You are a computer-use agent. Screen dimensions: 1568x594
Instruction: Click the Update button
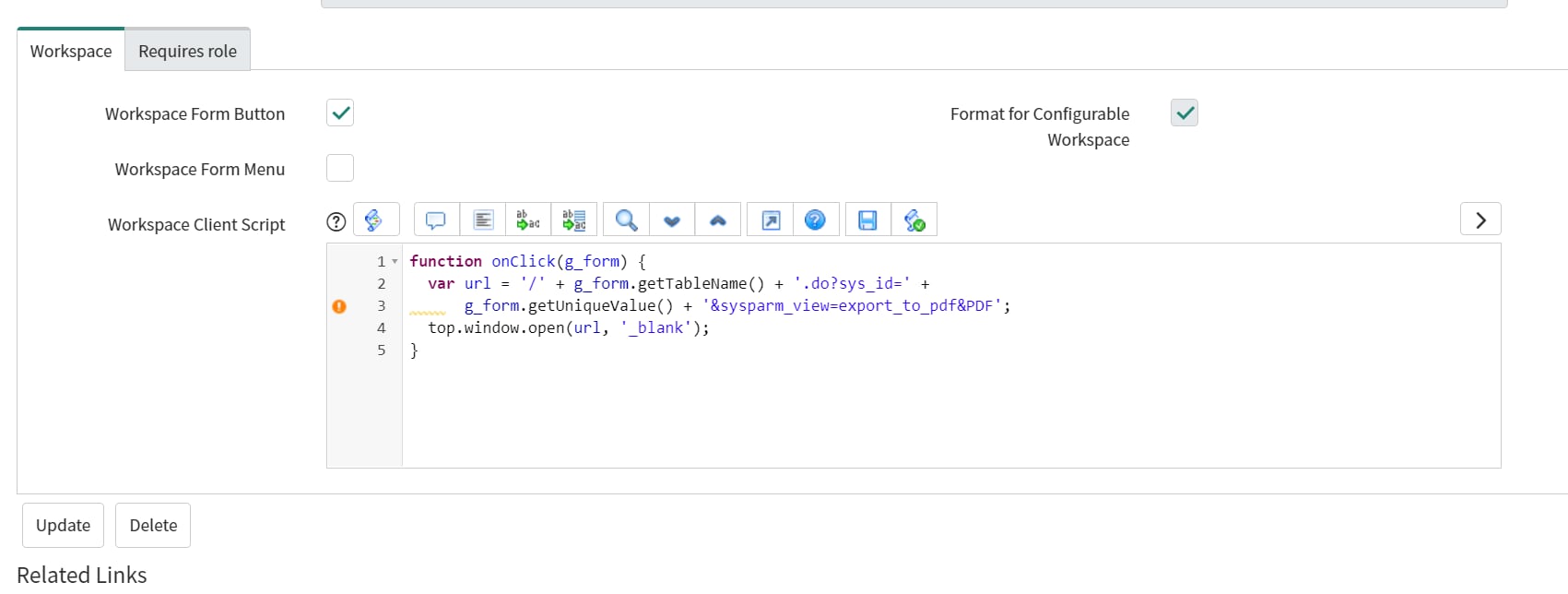63,525
